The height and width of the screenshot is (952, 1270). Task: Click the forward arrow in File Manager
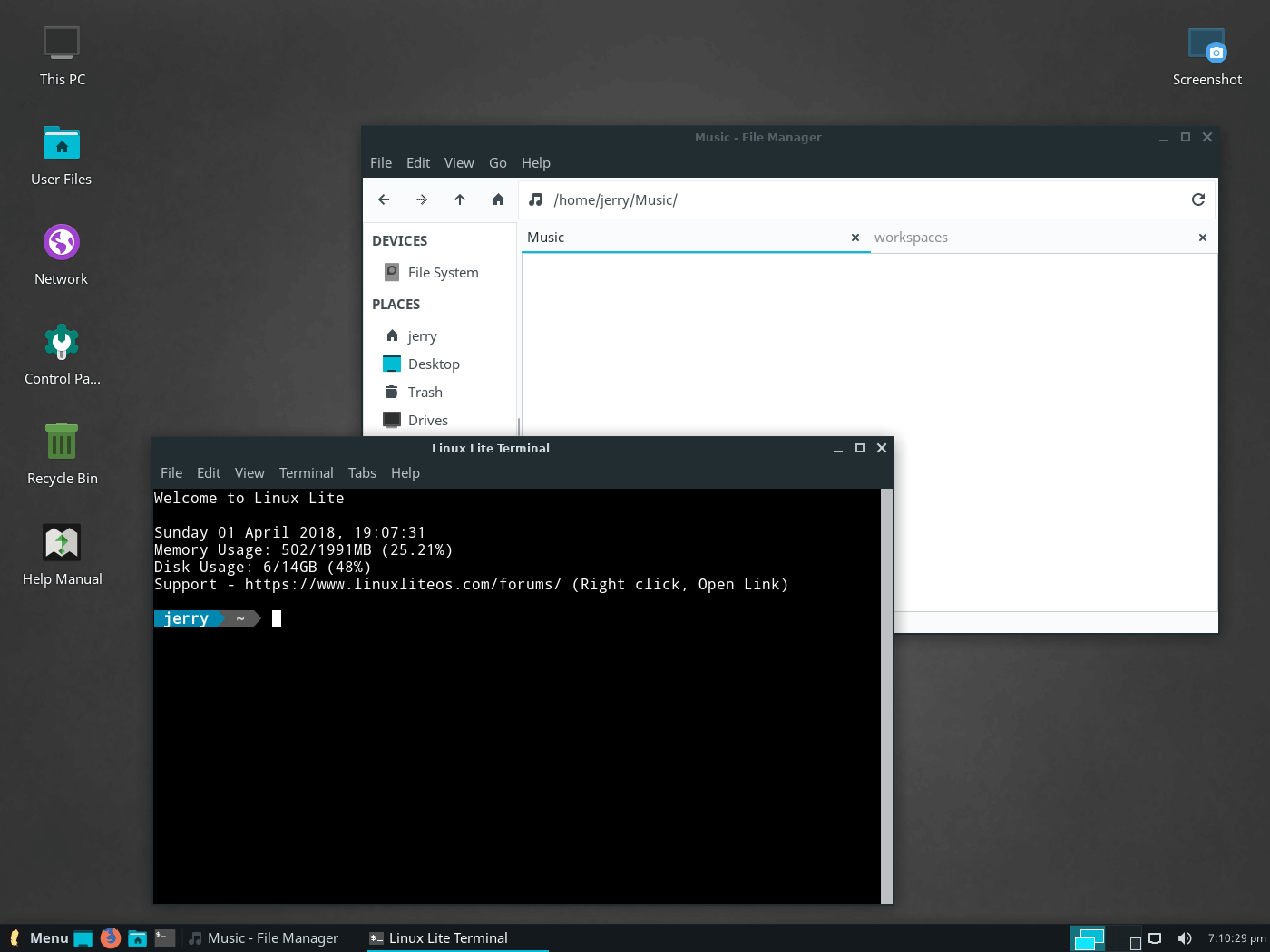[422, 199]
